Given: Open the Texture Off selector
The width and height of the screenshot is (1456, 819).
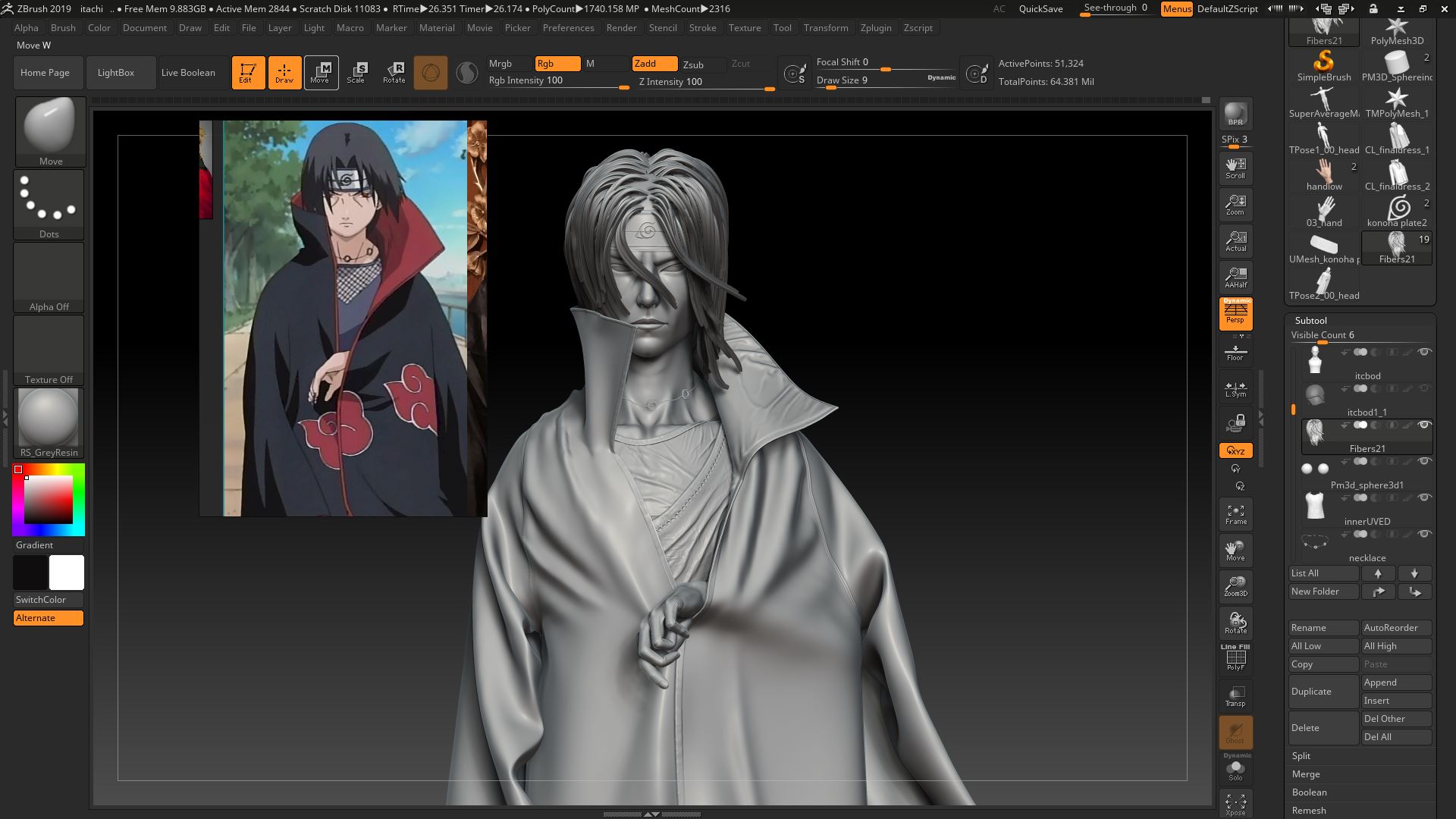Looking at the screenshot, I should [49, 350].
